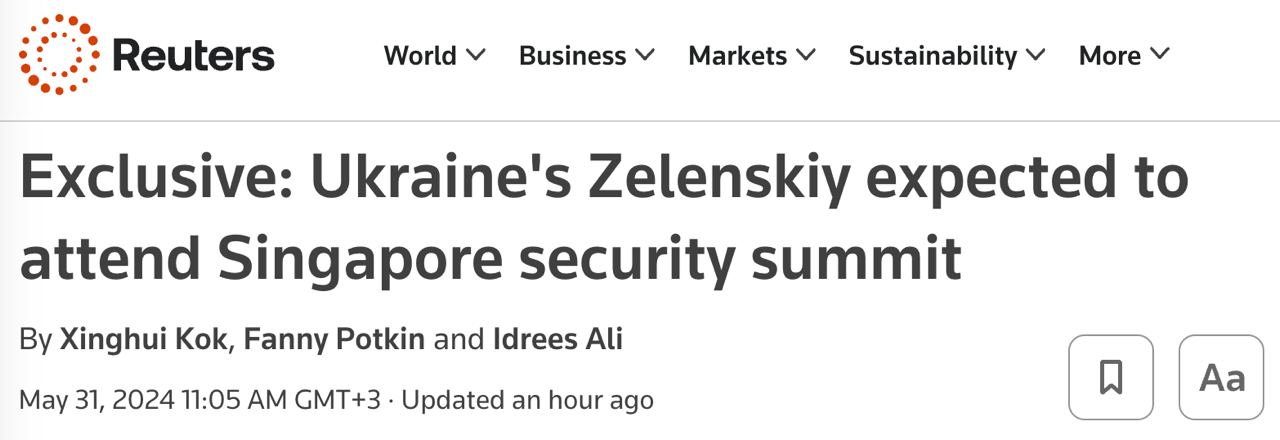Open the More menu label
This screenshot has height=440, width=1280.
click(1109, 56)
